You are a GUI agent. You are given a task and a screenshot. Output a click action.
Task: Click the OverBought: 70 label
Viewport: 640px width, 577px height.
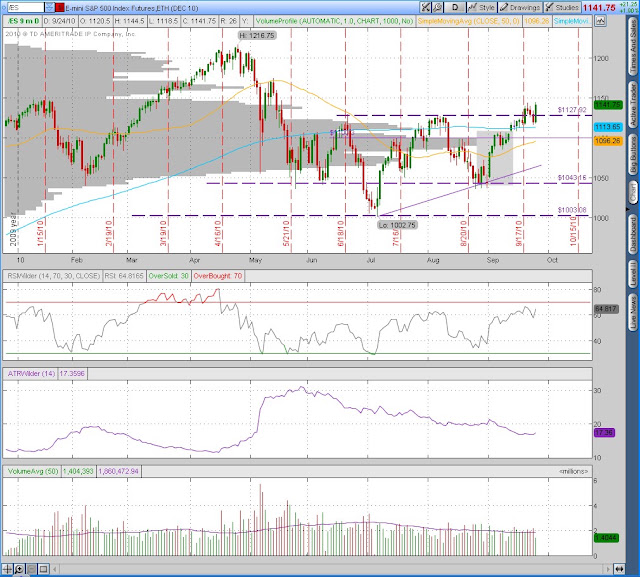coord(218,276)
